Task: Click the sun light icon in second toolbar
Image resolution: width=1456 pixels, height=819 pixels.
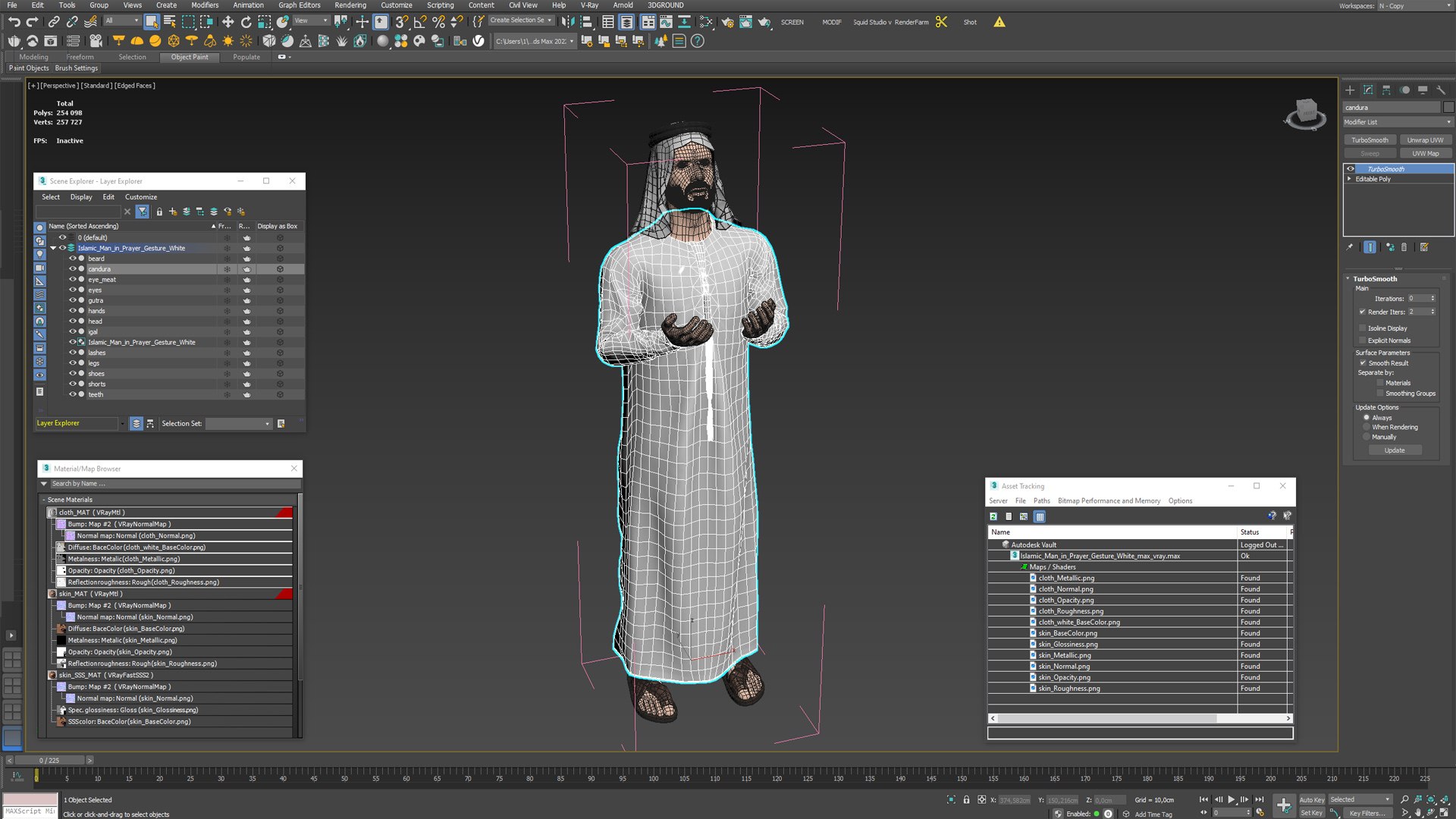Action: [x=227, y=41]
